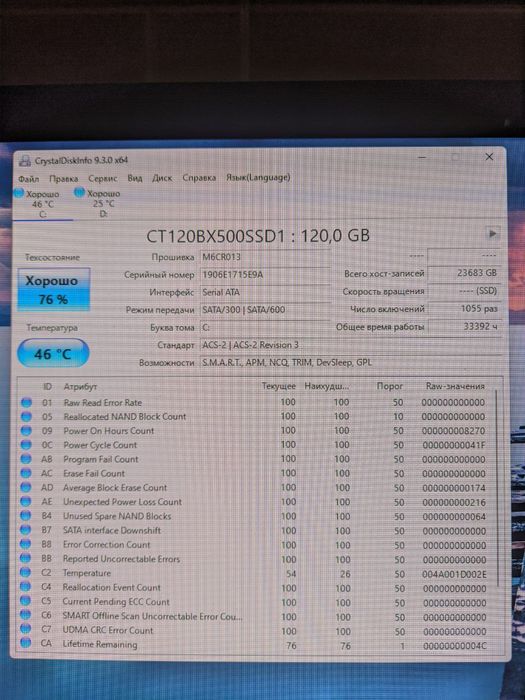Click raw value 004A001D002E
The height and width of the screenshot is (700, 525).
pyautogui.click(x=454, y=574)
